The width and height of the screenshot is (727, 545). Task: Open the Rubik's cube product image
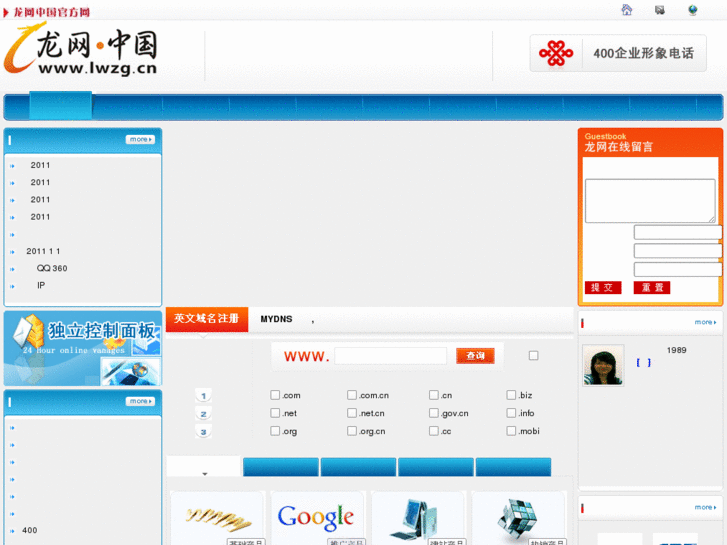pyautogui.click(x=518, y=517)
